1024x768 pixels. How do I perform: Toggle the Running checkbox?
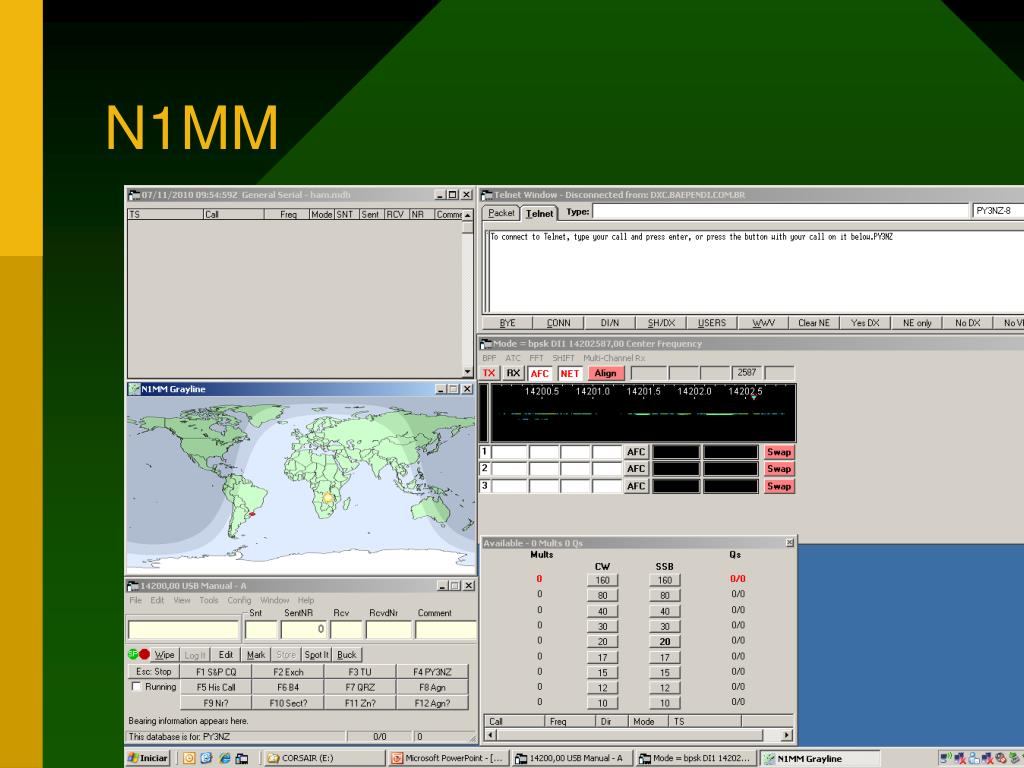tap(136, 687)
